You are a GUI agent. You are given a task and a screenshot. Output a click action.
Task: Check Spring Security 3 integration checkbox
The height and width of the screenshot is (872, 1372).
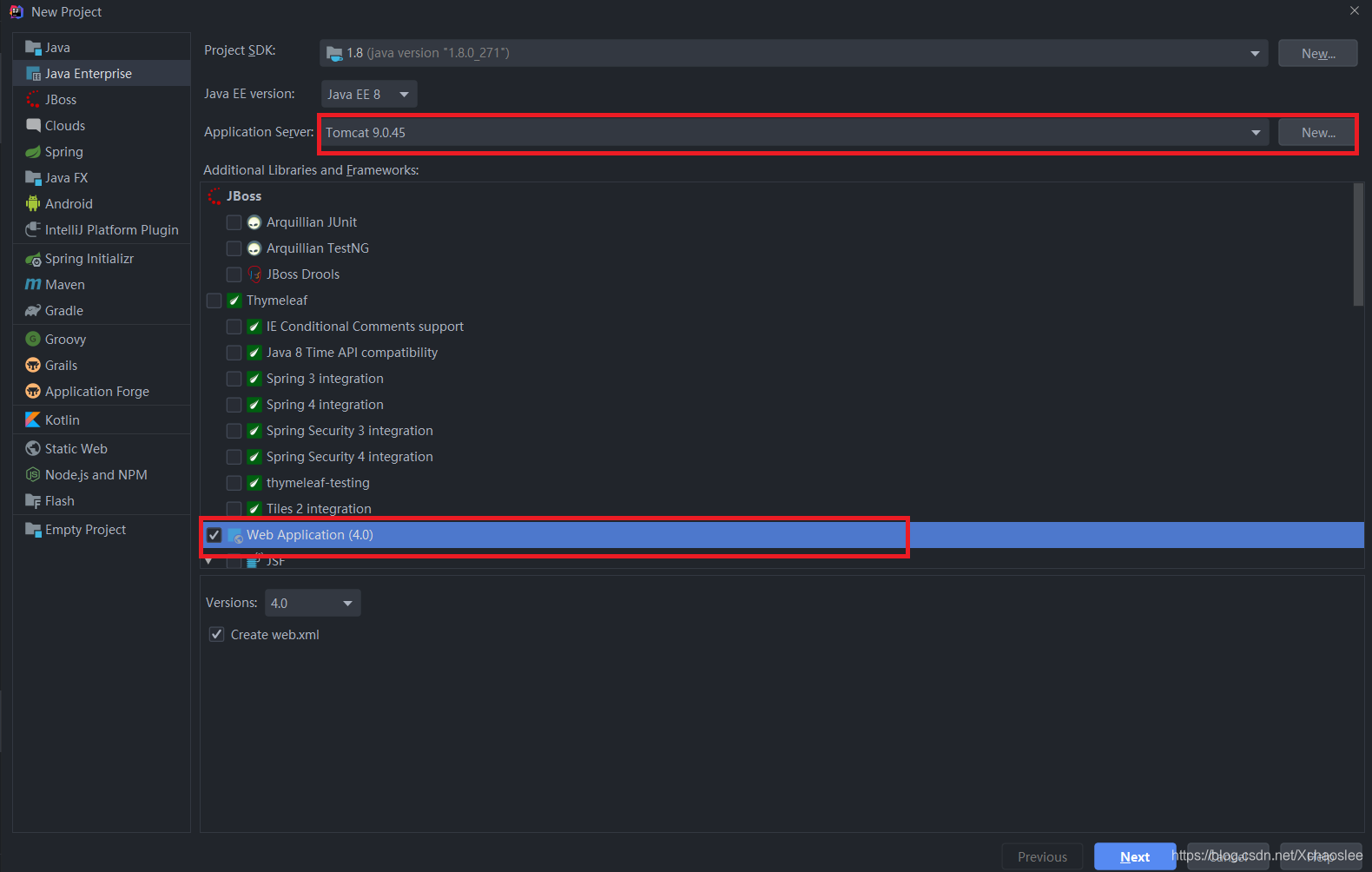click(234, 431)
